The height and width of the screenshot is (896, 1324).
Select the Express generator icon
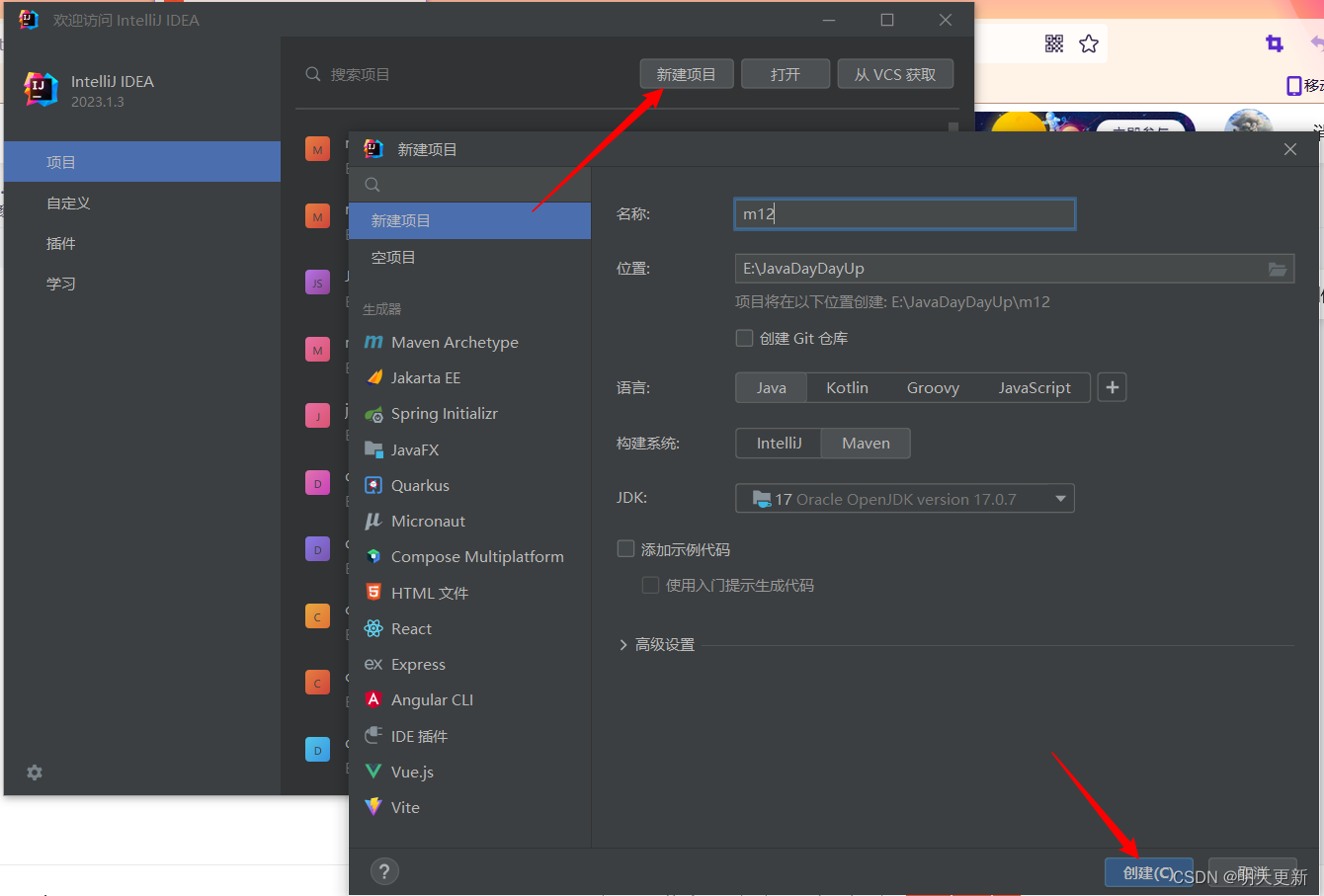[373, 664]
